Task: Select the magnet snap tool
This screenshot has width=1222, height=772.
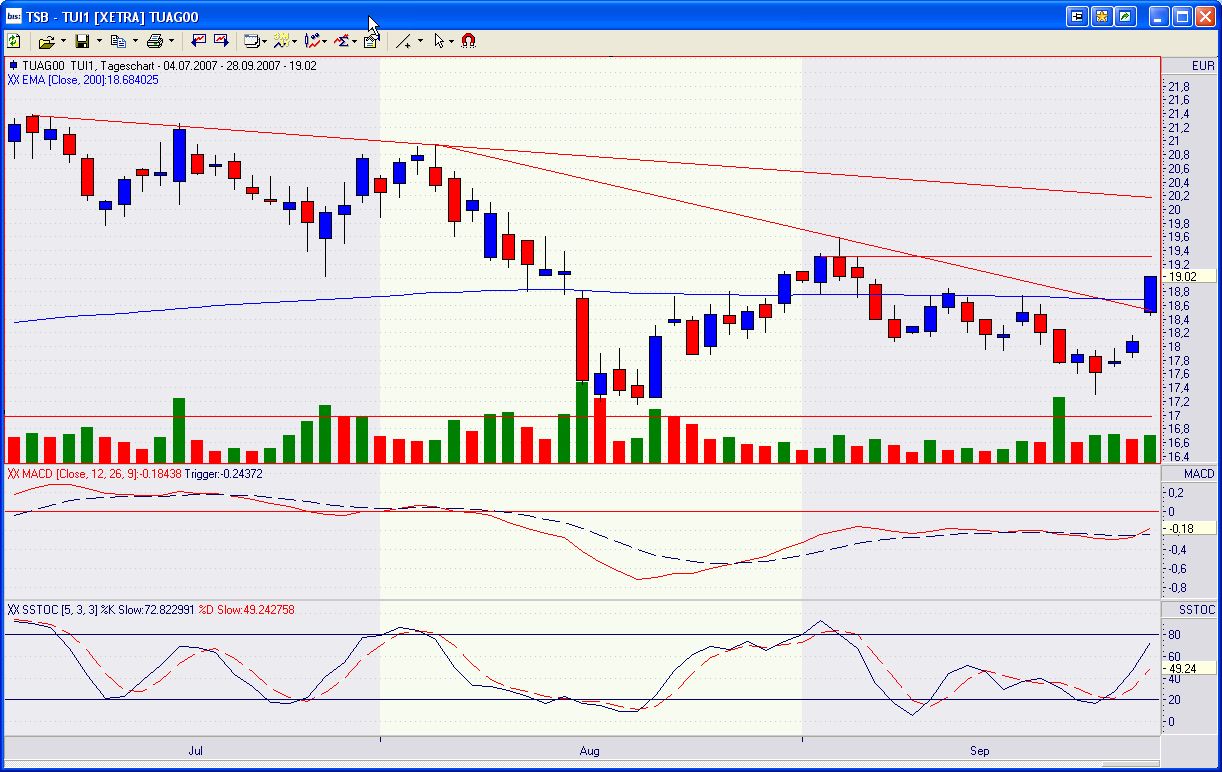Action: click(x=469, y=41)
